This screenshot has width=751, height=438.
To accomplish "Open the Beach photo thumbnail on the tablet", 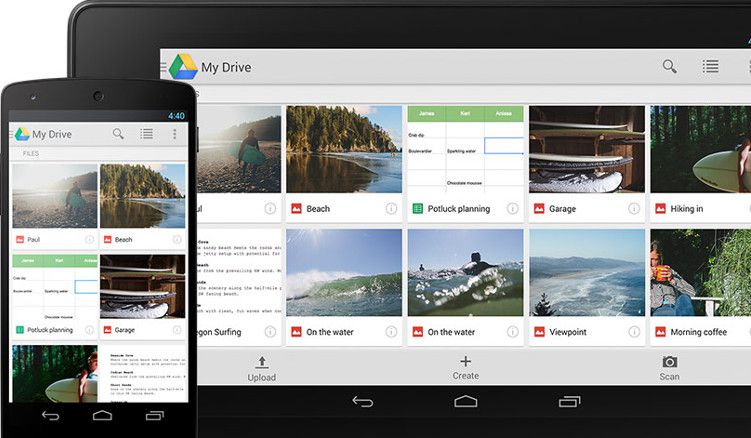I will (344, 149).
